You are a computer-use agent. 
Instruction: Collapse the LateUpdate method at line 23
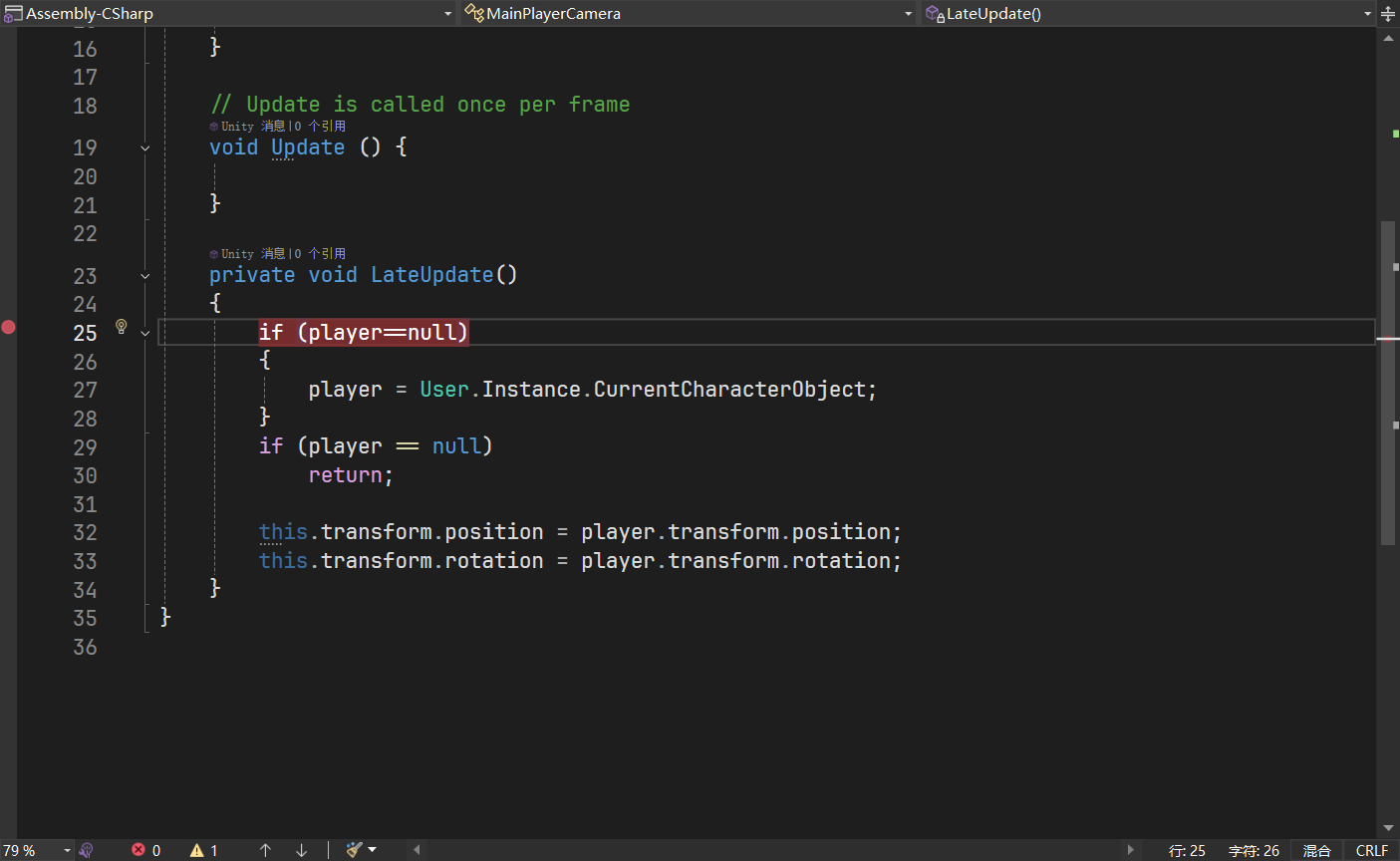[x=145, y=276]
